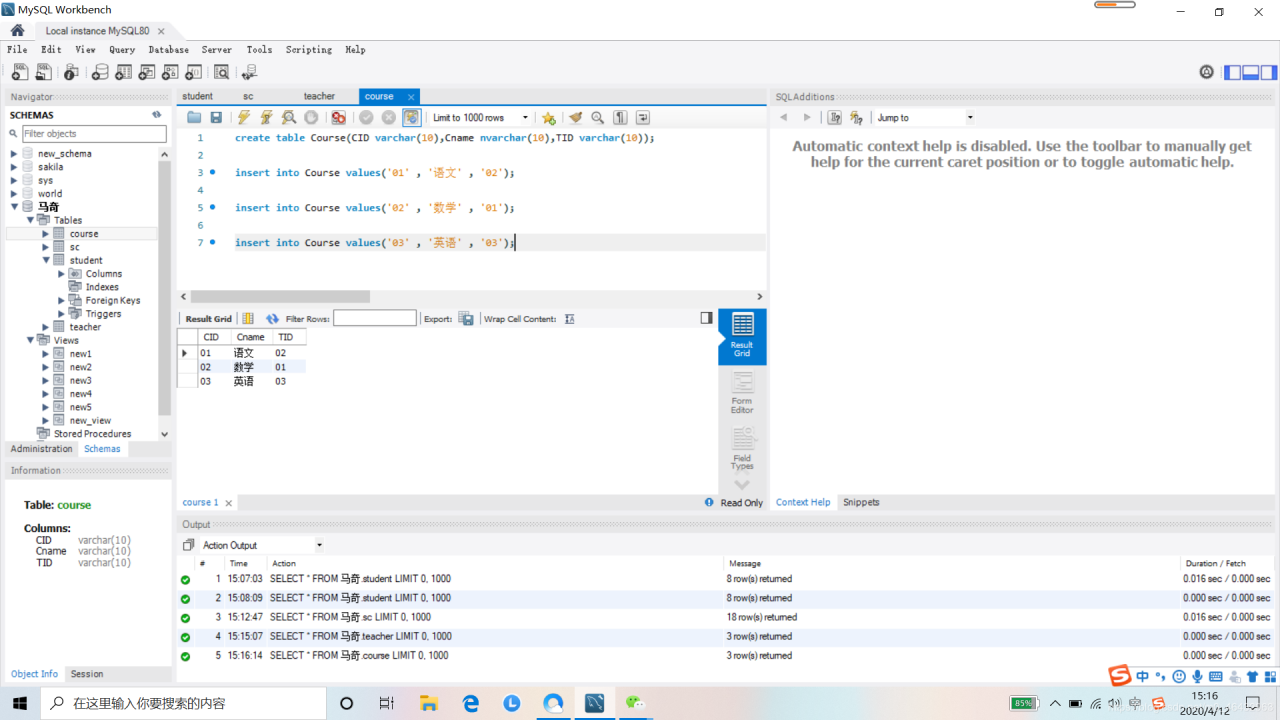Refresh schemas list icon
The height and width of the screenshot is (720, 1280).
click(x=156, y=115)
